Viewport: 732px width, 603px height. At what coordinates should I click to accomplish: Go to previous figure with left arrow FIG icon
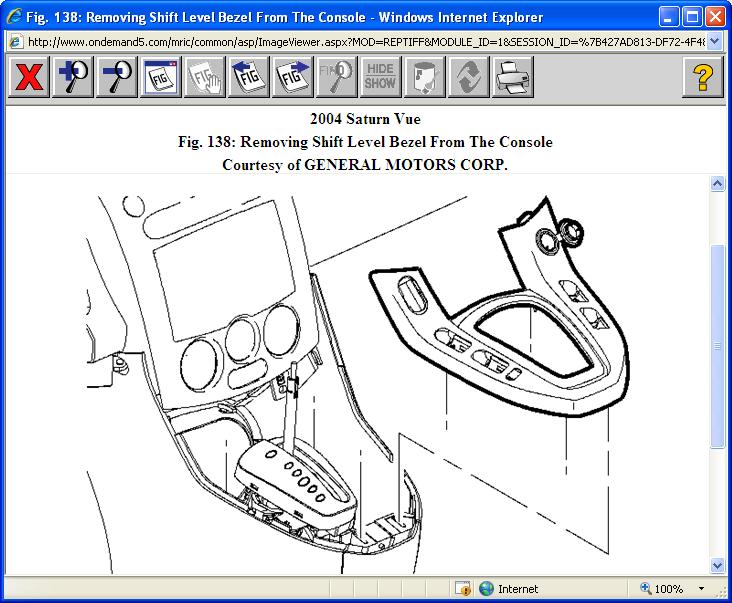[x=248, y=77]
